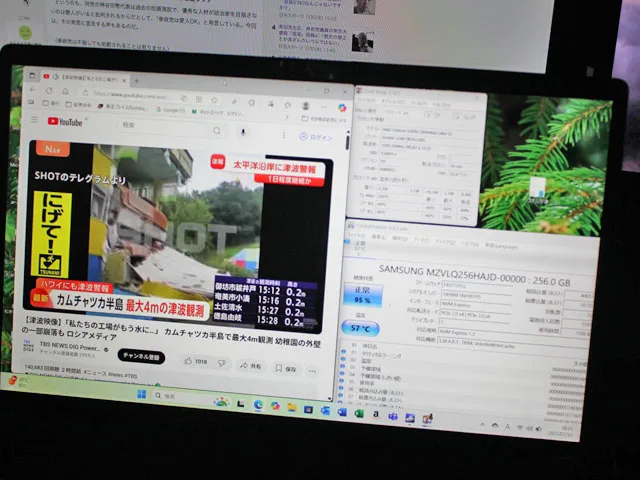Open the Edge profile avatar icon
Image resolution: width=640 pixels, height=480 pixels.
coord(305,106)
